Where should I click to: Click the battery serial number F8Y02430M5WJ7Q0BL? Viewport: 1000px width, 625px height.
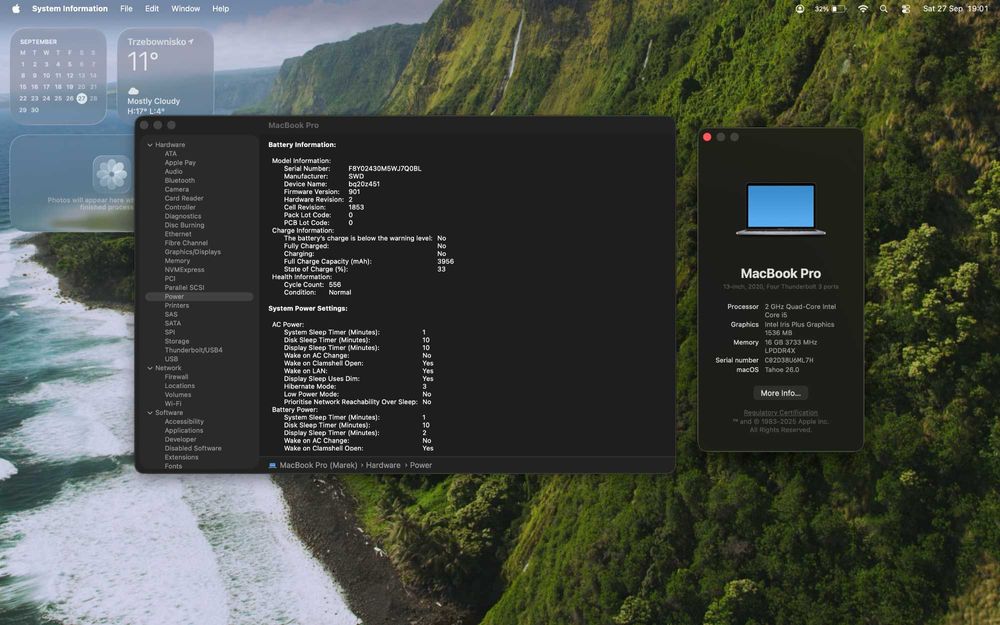pos(385,168)
